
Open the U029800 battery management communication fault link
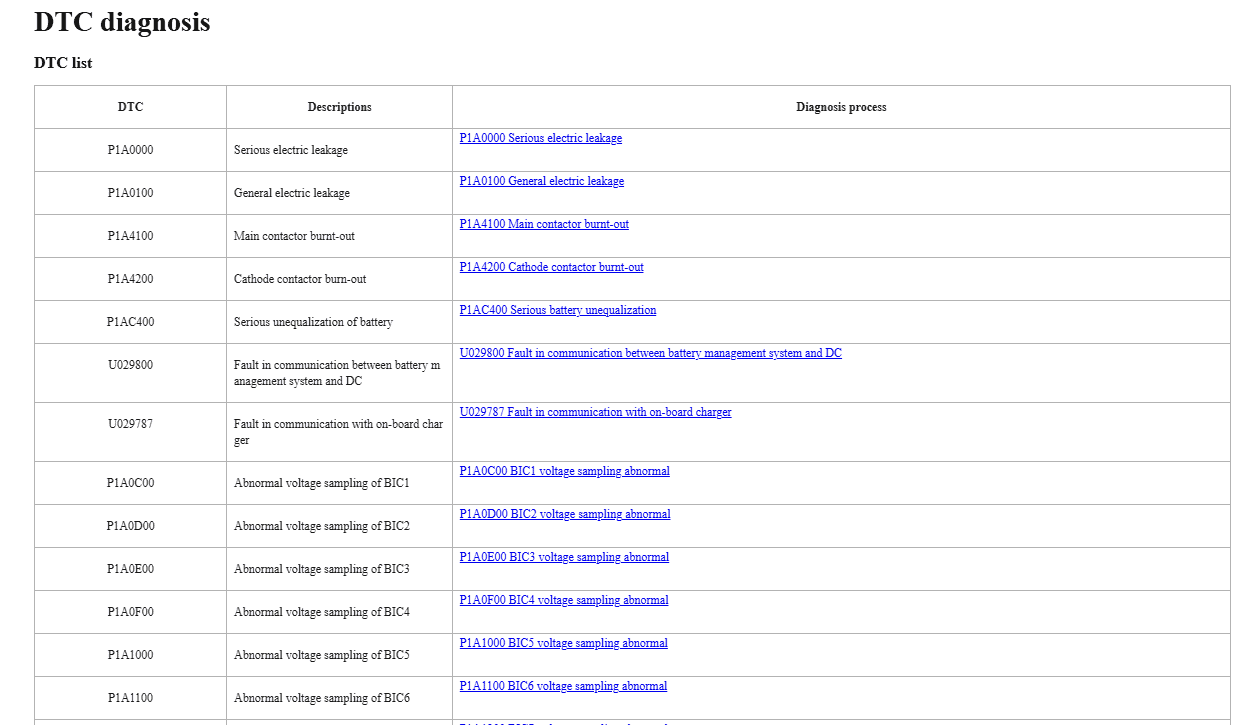(x=650, y=353)
